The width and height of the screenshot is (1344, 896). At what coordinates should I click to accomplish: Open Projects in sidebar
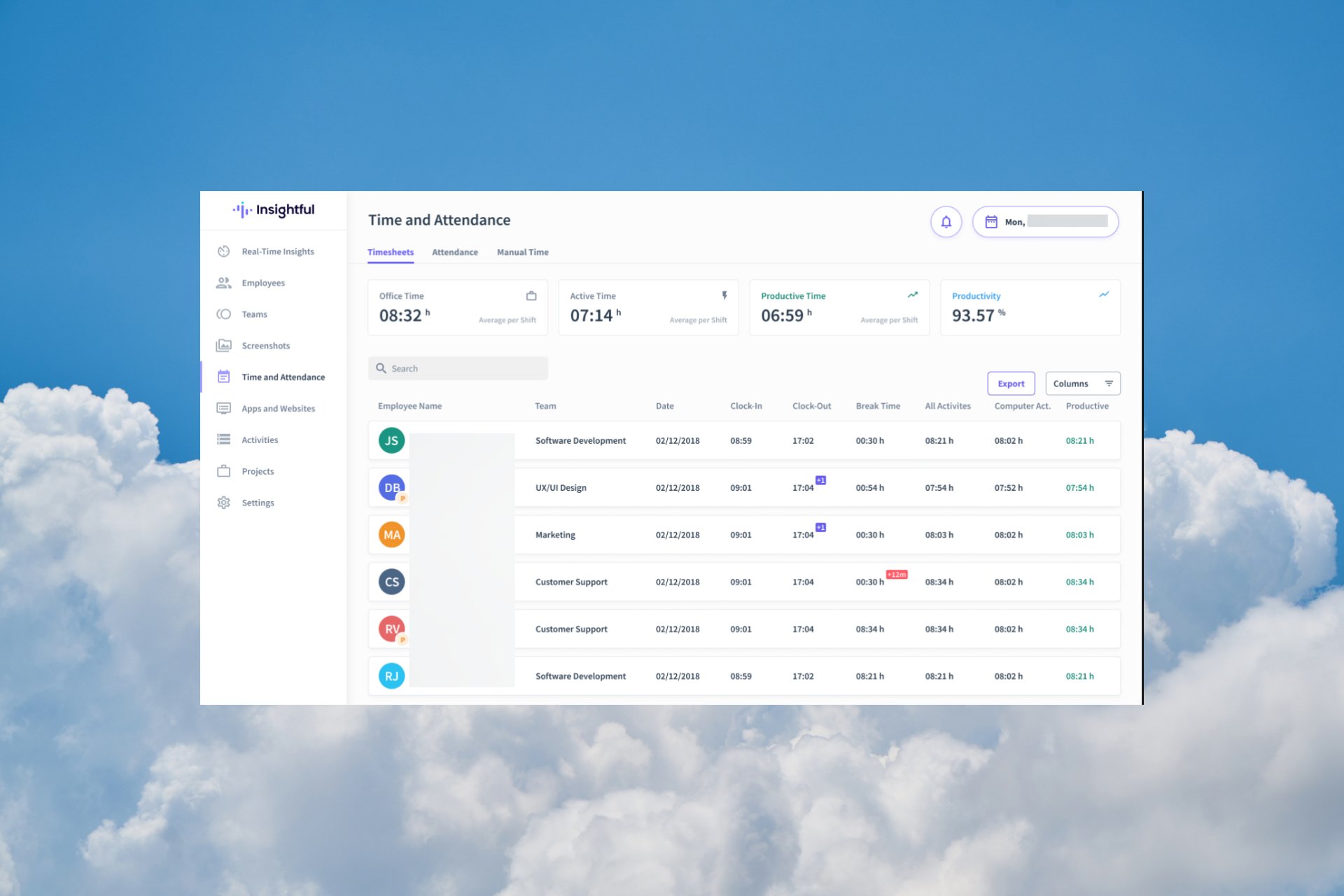coord(258,471)
